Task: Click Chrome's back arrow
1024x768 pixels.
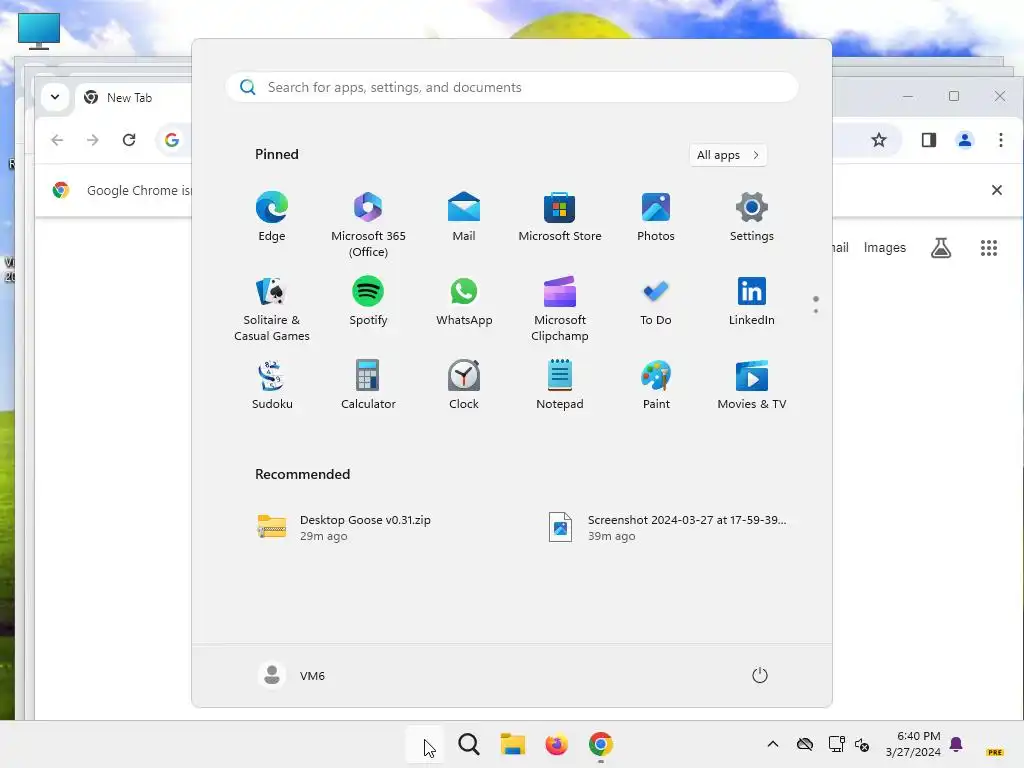Action: [57, 140]
